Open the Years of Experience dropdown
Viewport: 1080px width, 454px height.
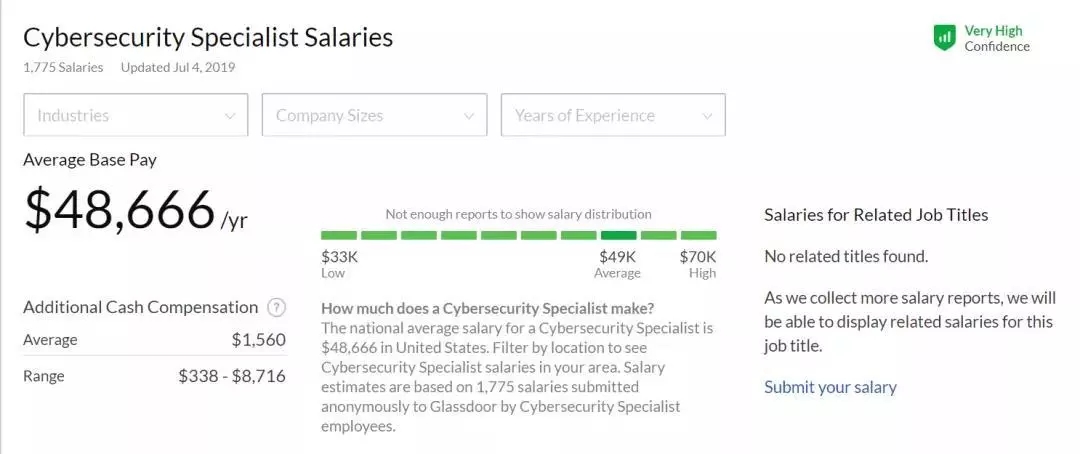613,115
